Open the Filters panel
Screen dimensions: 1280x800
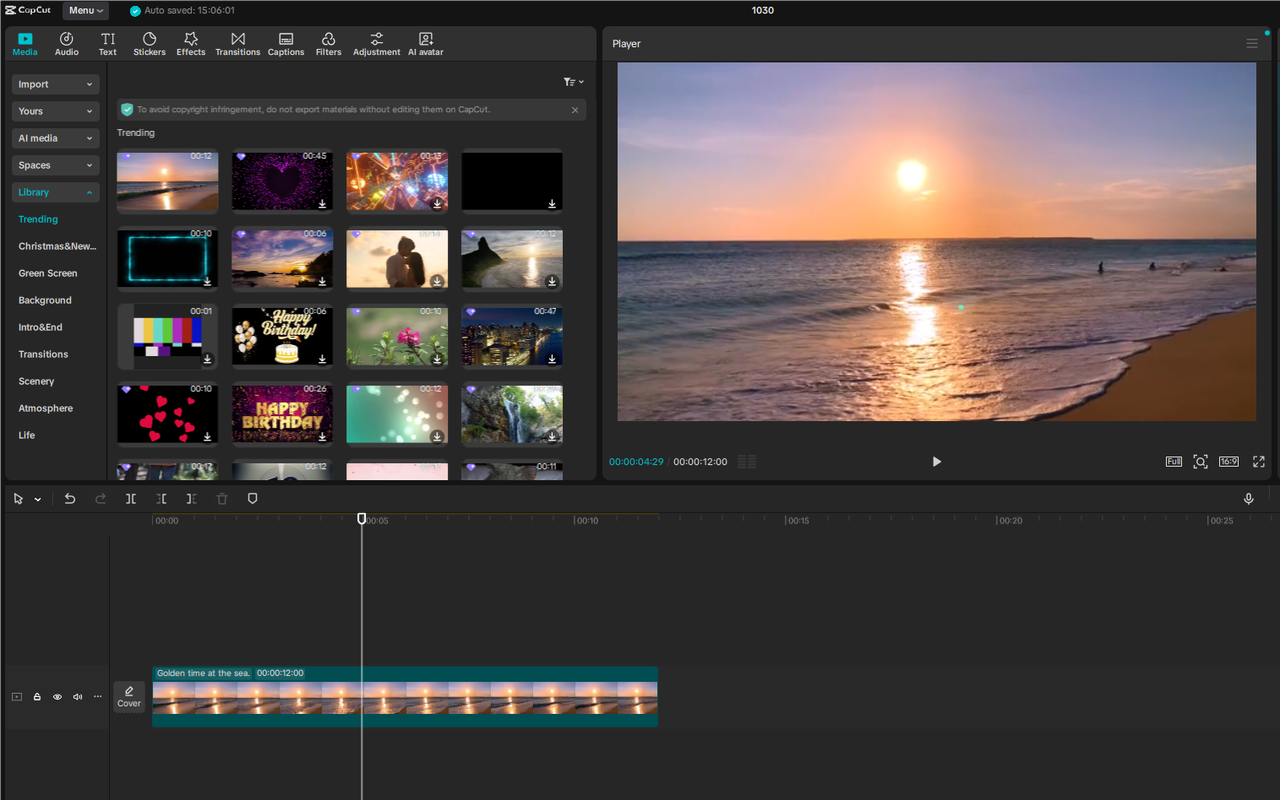pos(328,43)
